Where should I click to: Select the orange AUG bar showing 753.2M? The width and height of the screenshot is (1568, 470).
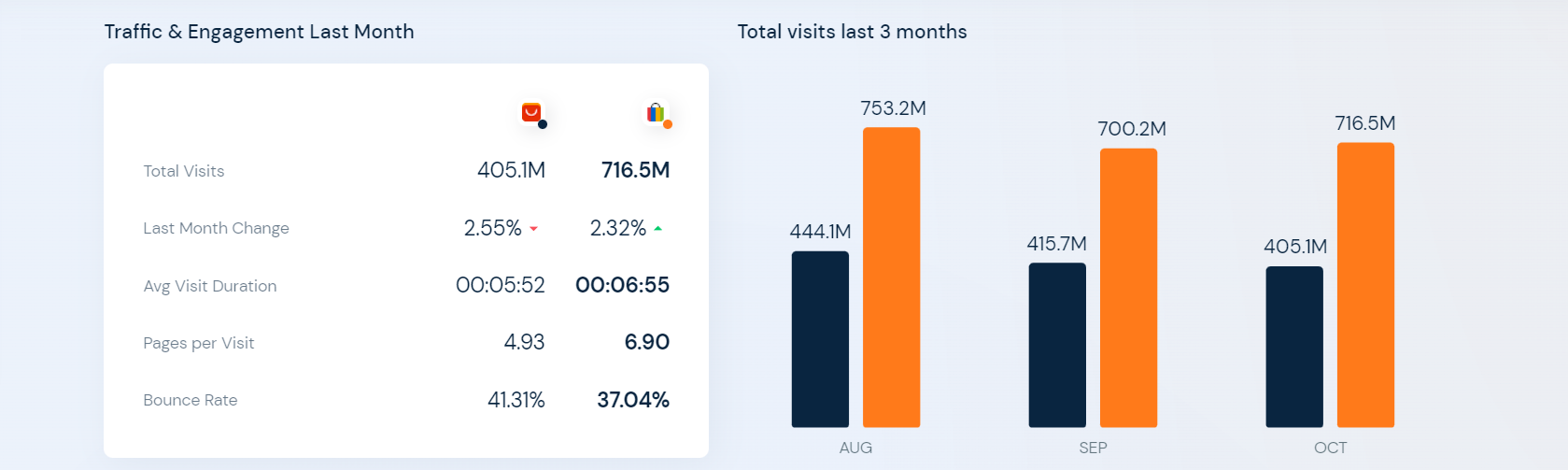(x=891, y=278)
